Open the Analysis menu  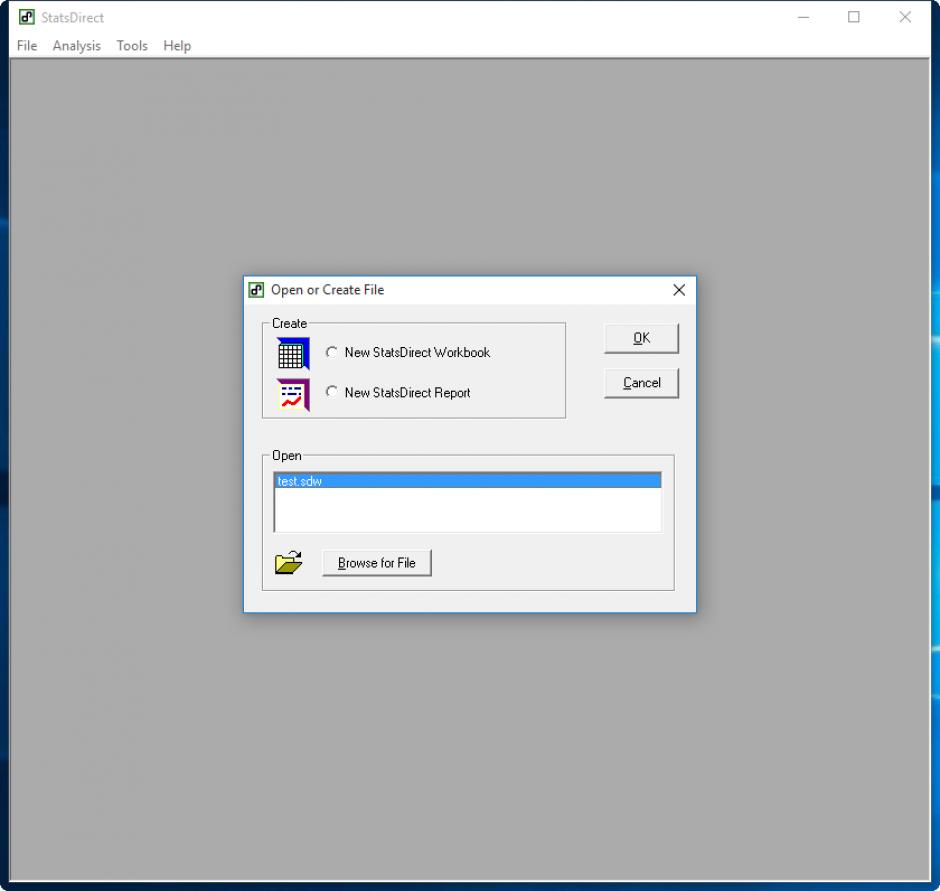77,46
